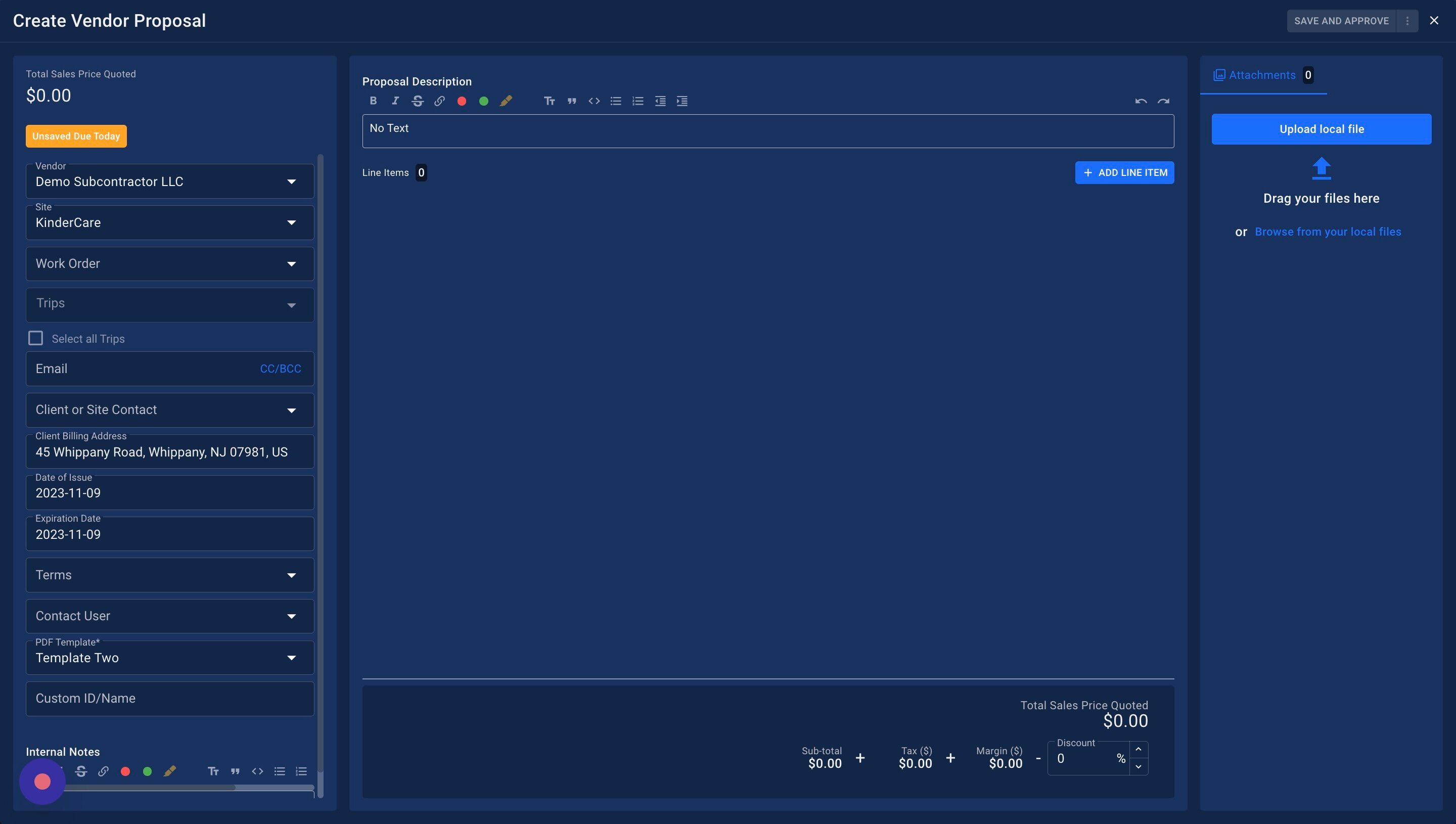The width and height of the screenshot is (1456, 824).
Task: Click Browse from your local files link
Action: click(x=1328, y=232)
